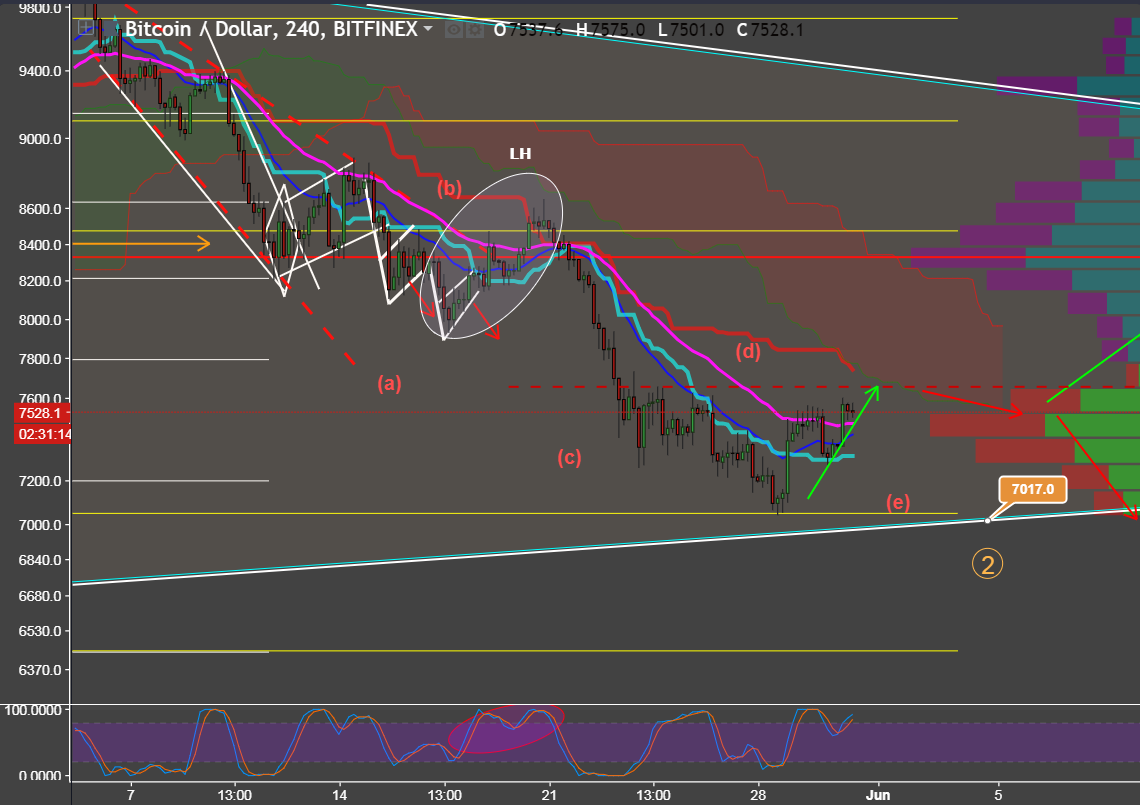
Task: Click the 14 date on the time axis
Action: 339,795
